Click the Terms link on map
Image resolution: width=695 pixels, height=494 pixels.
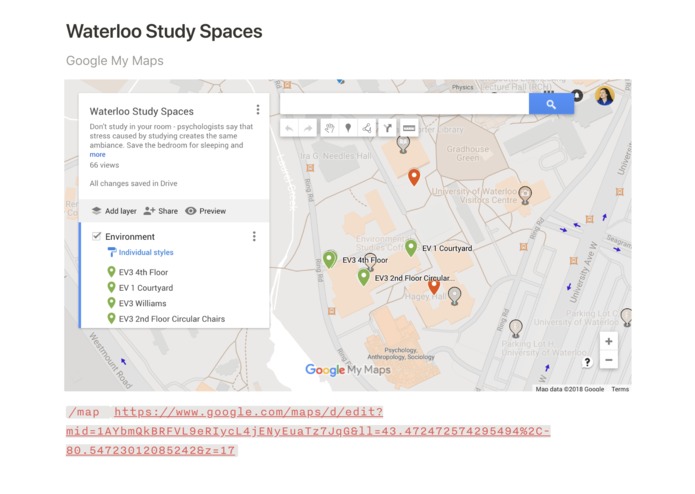point(620,389)
